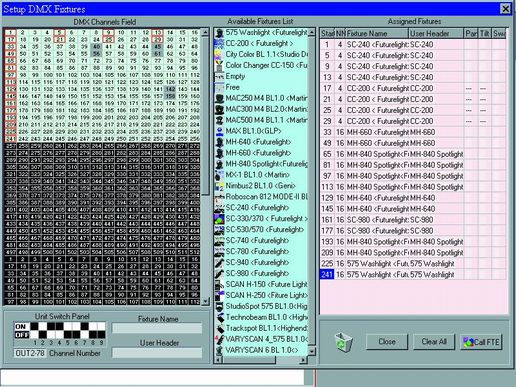Image resolution: width=516 pixels, height=387 pixels.
Task: Select assigned fixture row starting at 241
Action: 413,275
